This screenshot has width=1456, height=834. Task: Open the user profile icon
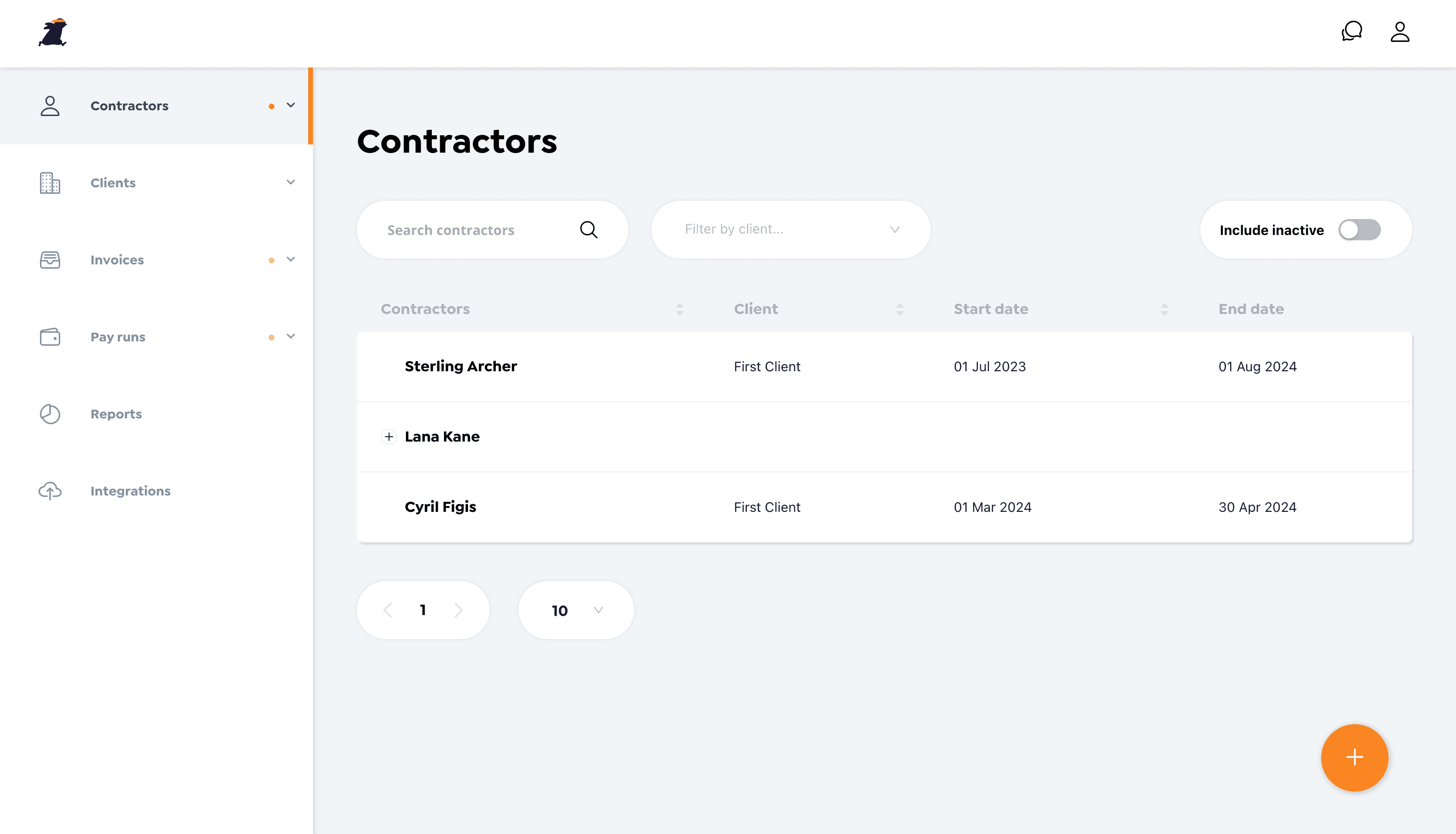click(x=1399, y=32)
